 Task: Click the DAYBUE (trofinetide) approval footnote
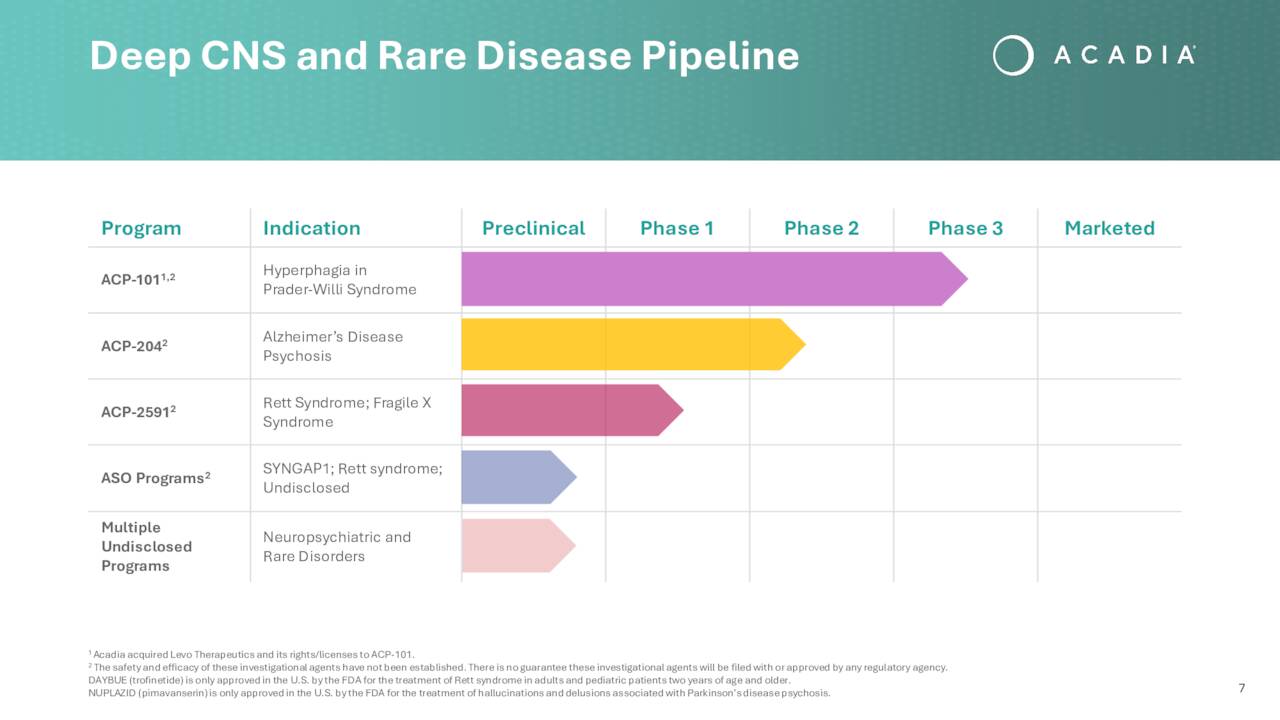(439, 680)
